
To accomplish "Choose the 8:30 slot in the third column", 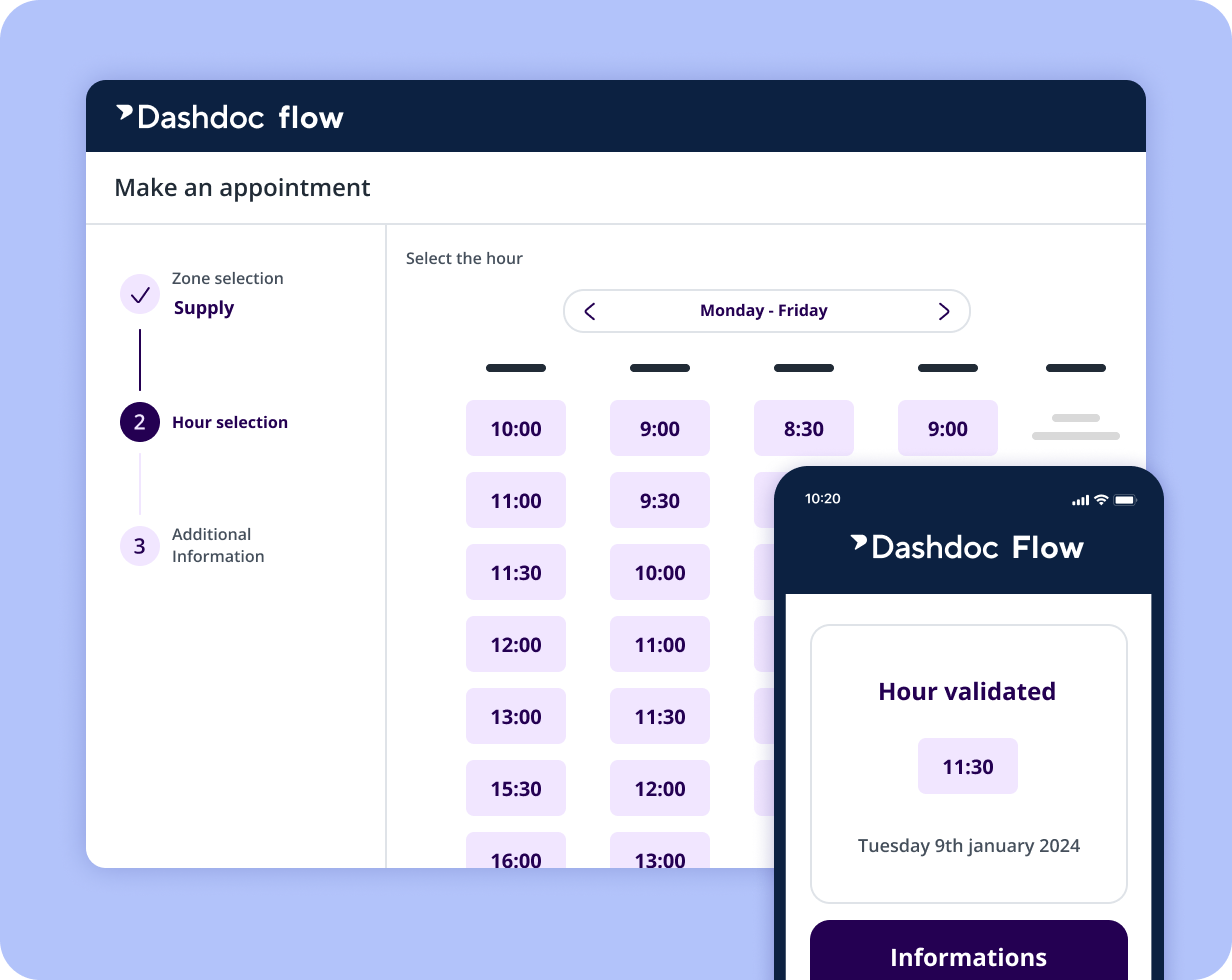I will pyautogui.click(x=803, y=428).
